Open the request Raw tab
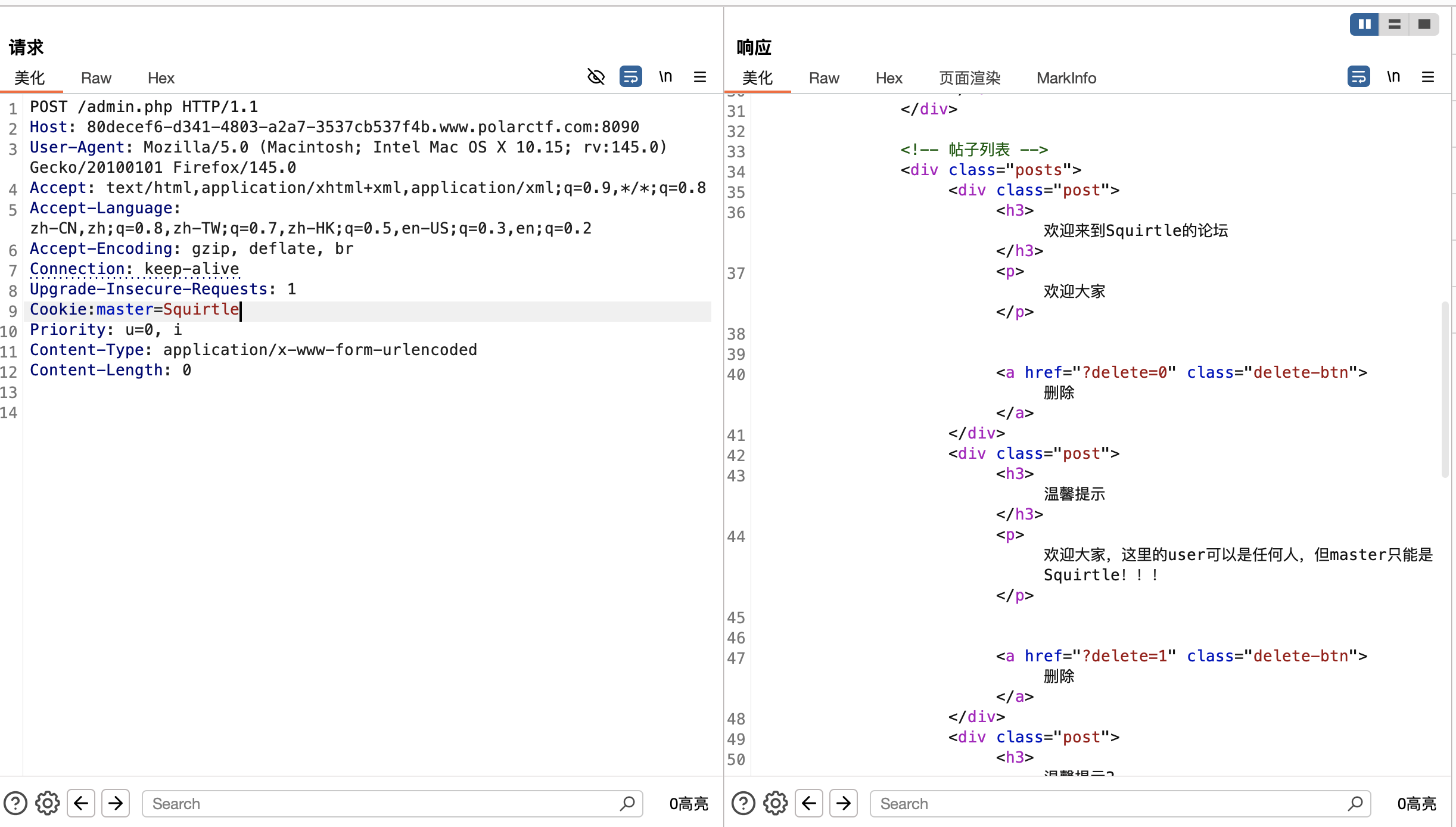Viewport: 1456px width, 827px height. (96, 78)
